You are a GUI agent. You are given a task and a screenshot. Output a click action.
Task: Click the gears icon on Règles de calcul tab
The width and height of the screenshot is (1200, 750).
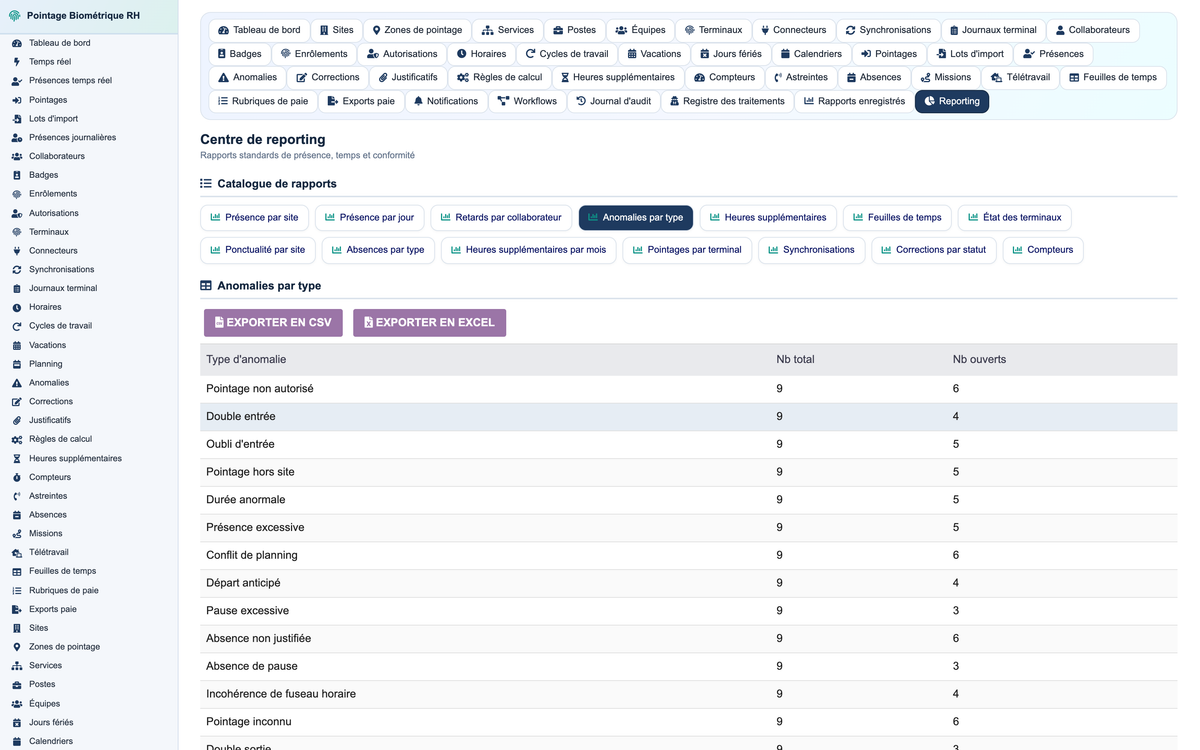(463, 77)
